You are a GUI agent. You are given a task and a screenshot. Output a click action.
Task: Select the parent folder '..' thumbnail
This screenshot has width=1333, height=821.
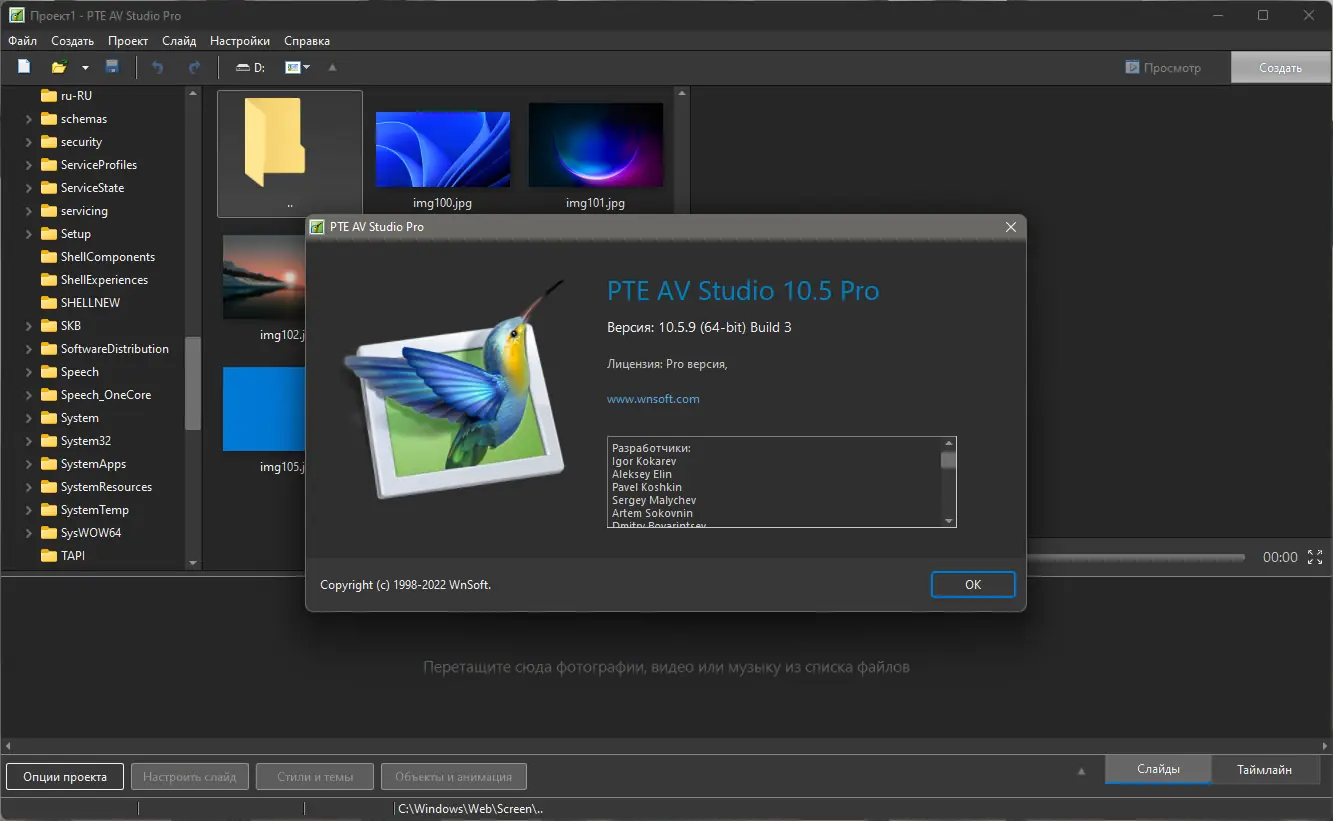(290, 154)
